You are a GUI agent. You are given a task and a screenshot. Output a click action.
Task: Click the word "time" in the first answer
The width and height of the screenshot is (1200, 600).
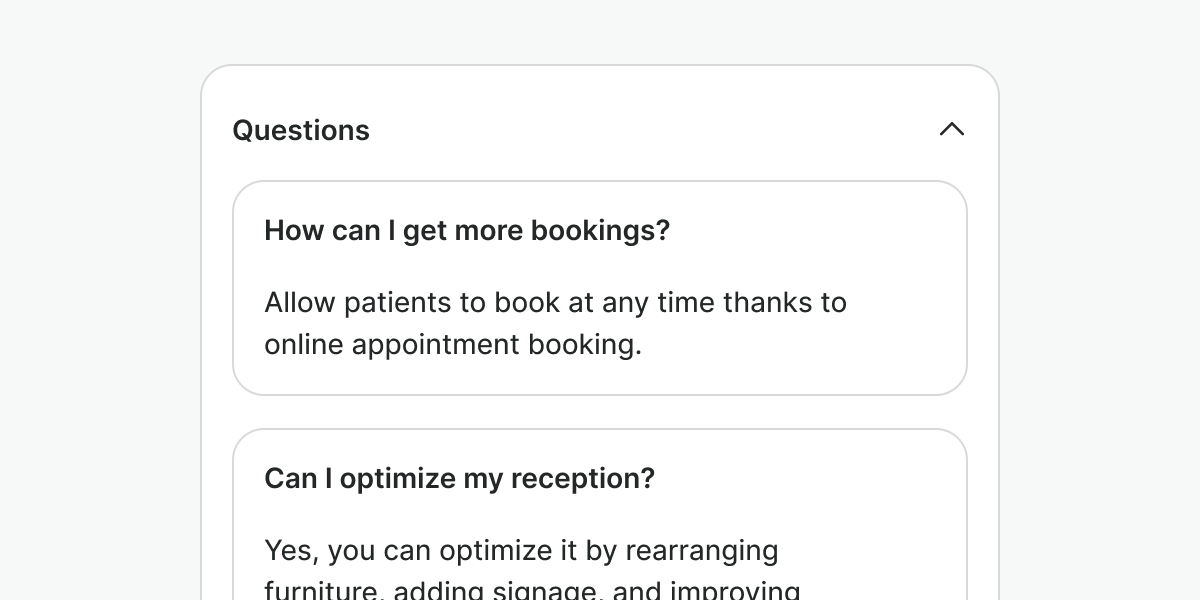686,303
